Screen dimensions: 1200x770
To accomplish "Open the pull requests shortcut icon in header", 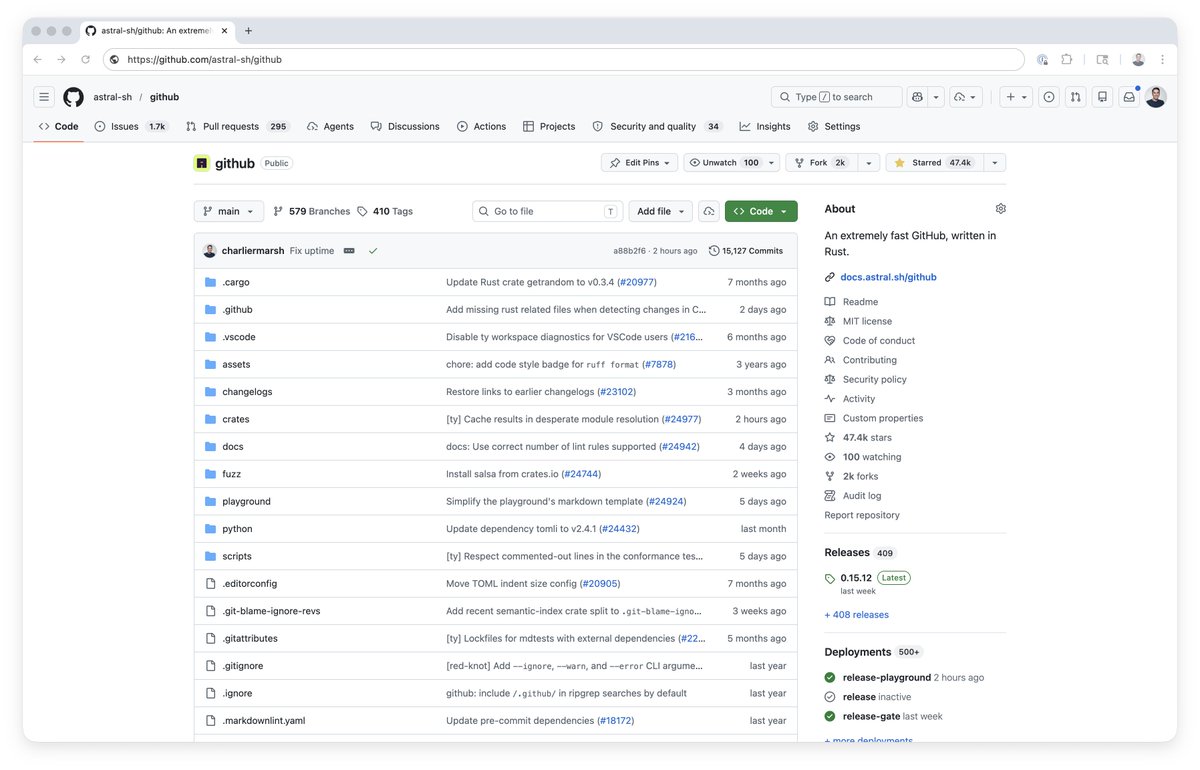I will pos(1075,97).
